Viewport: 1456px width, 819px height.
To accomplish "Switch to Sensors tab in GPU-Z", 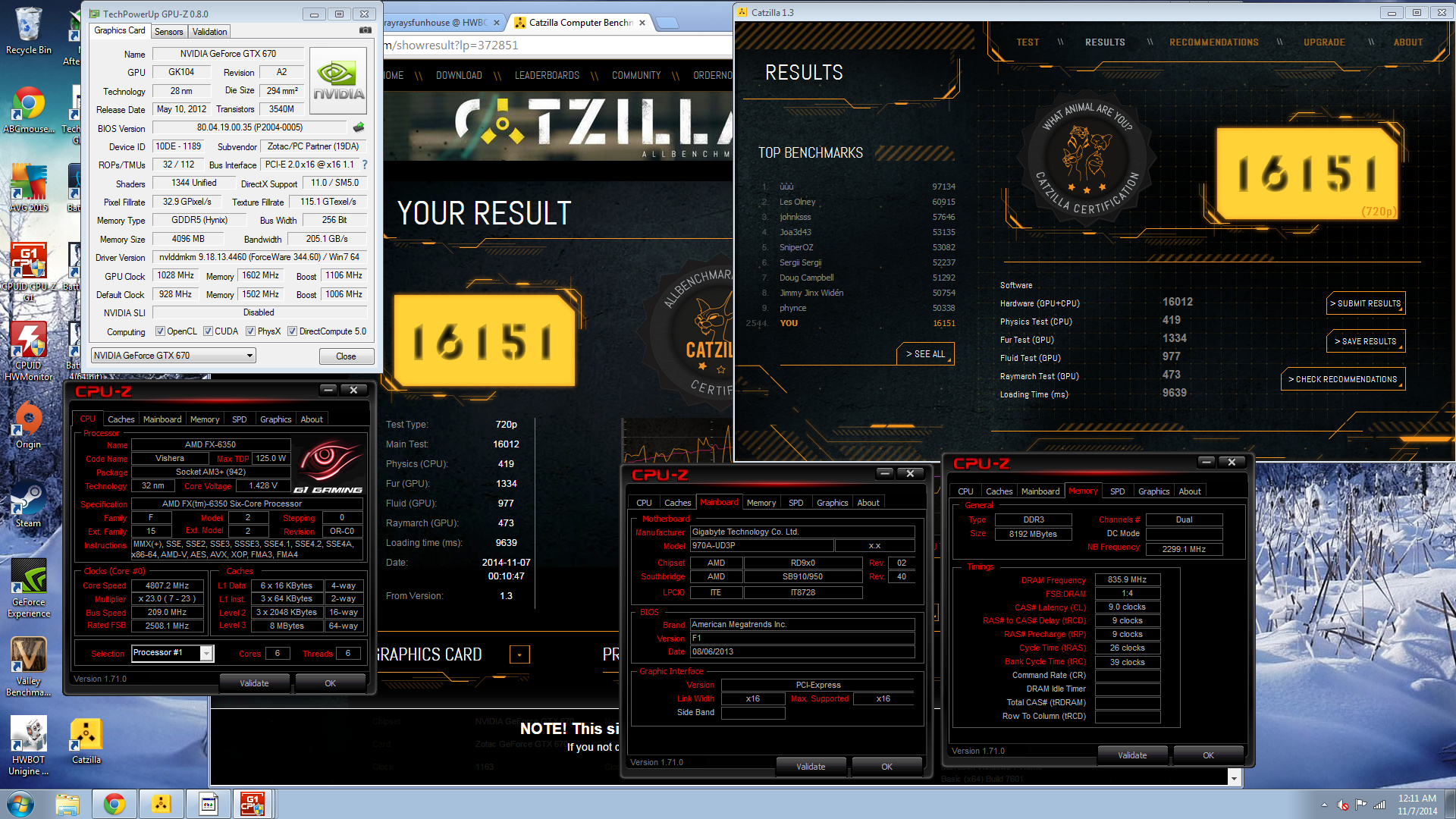I will coord(168,32).
